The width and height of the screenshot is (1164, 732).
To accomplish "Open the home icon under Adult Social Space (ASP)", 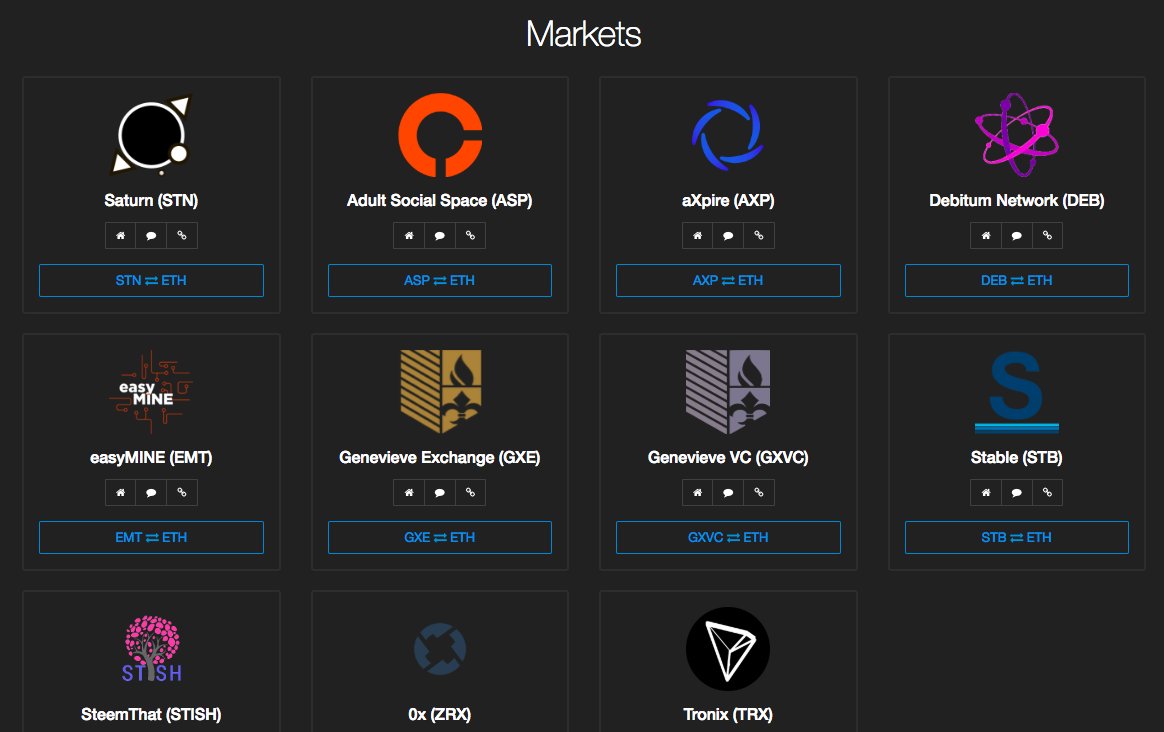I will click(x=409, y=235).
